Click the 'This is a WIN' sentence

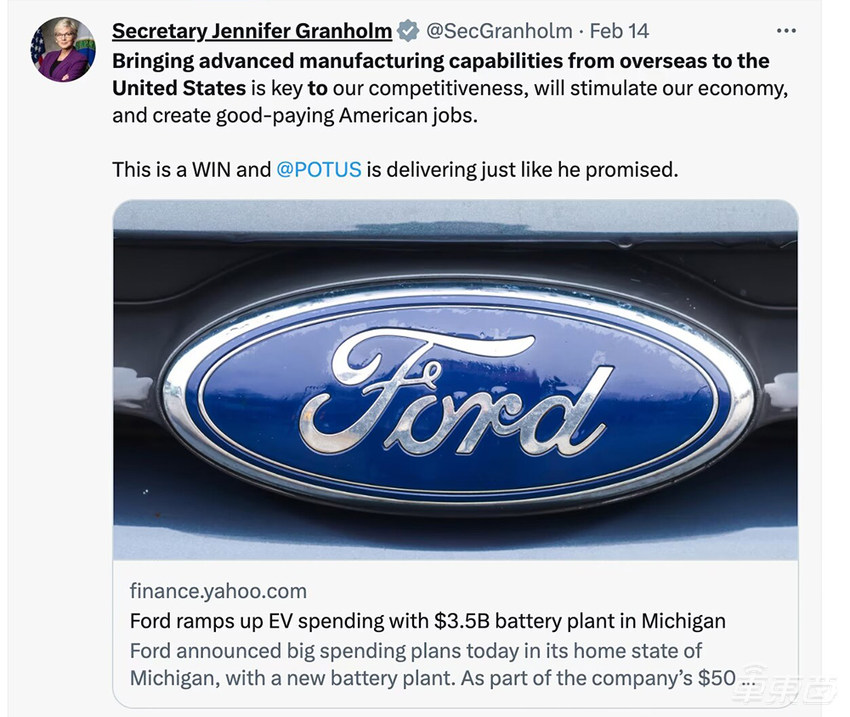[191, 170]
